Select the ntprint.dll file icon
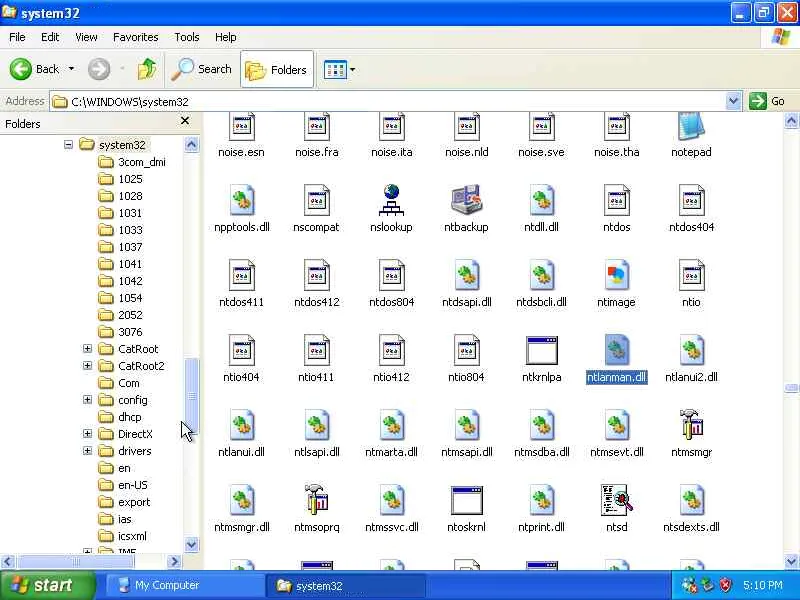The width and height of the screenshot is (800, 600). tap(541, 500)
